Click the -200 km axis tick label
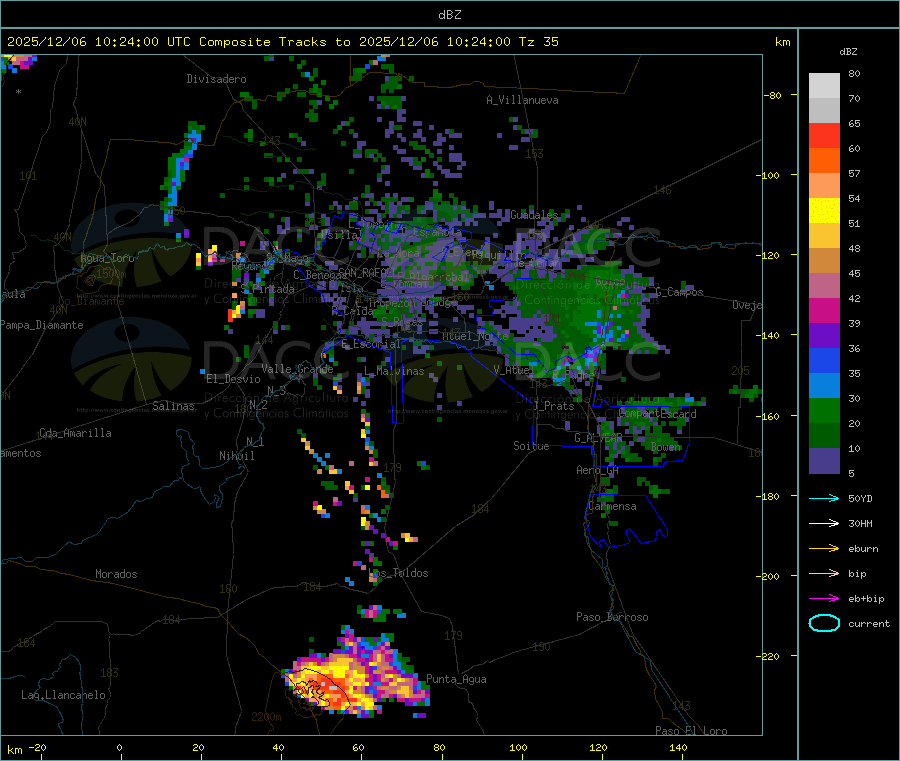900x761 pixels. point(768,576)
